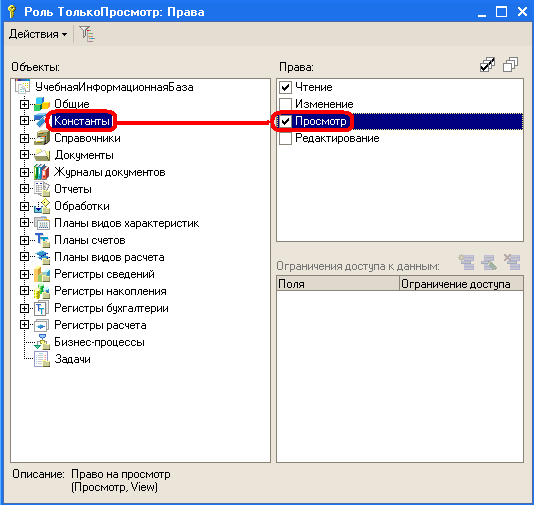Click the set all rights checkmark icon

488,65
